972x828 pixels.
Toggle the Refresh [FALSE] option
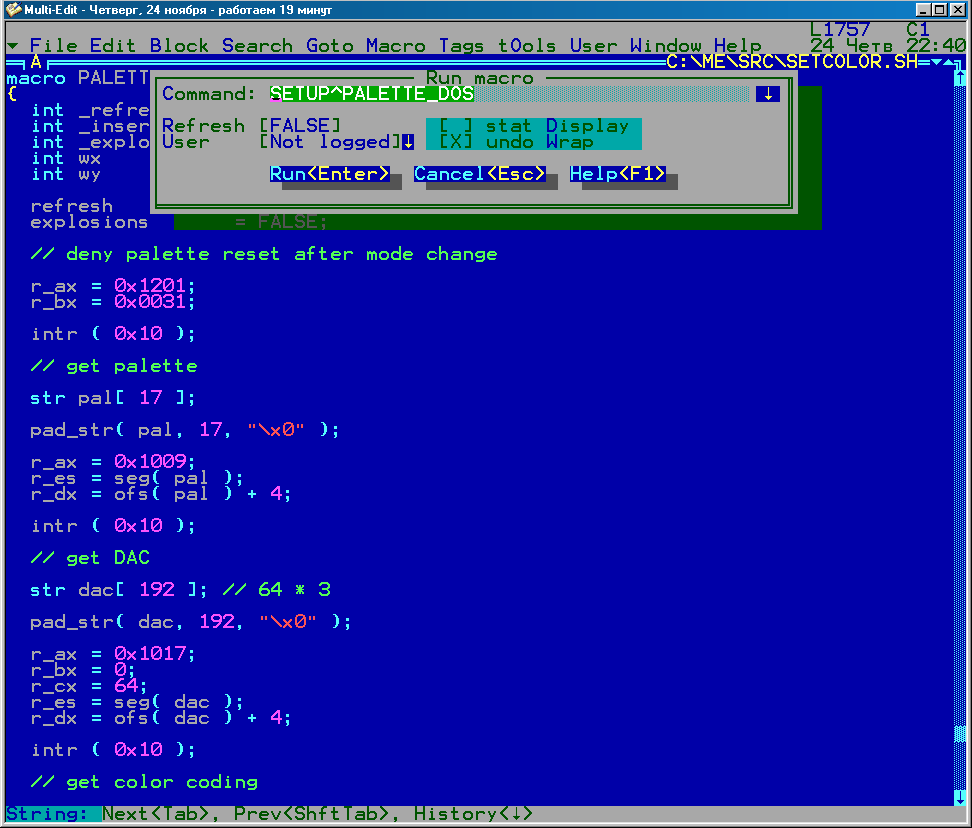tap(300, 126)
